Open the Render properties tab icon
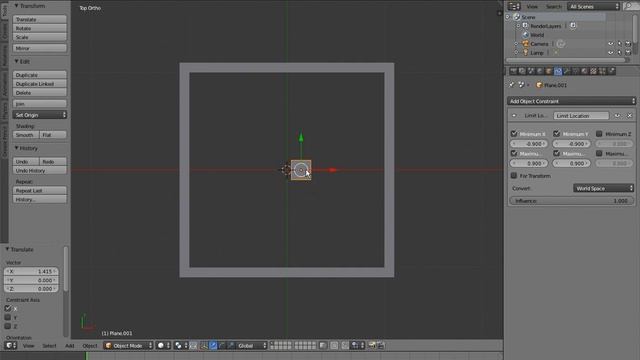Image resolution: width=640 pixels, height=360 pixels. (513, 71)
